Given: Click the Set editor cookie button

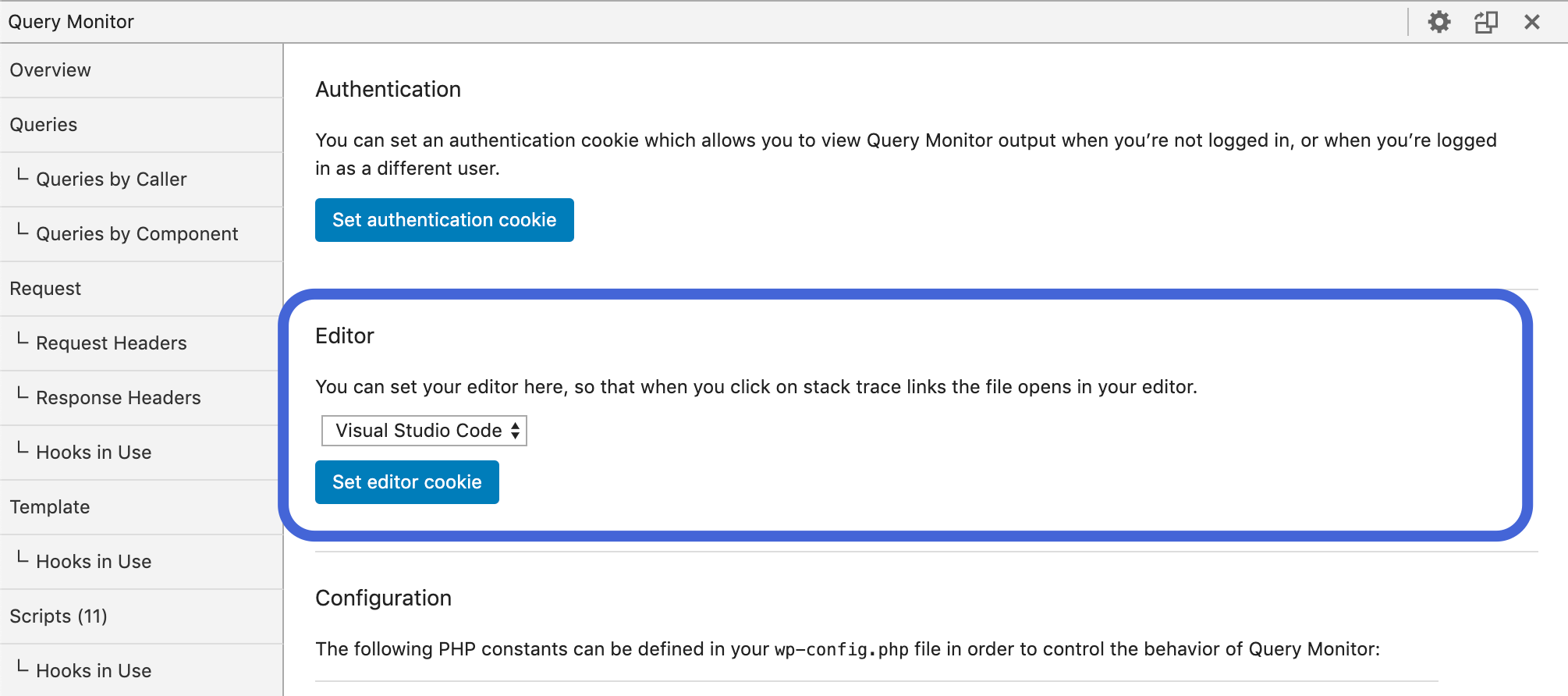Looking at the screenshot, I should (x=406, y=482).
